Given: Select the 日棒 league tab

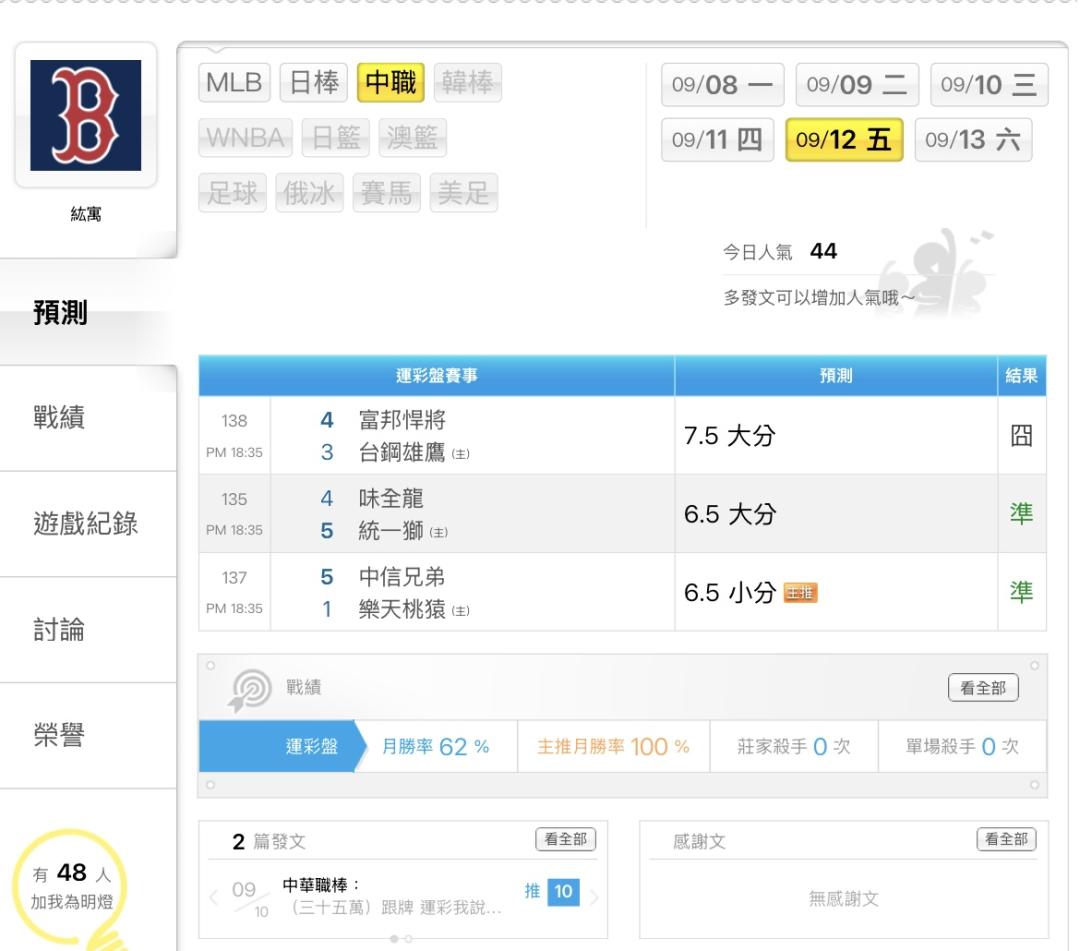Looking at the screenshot, I should (x=314, y=83).
